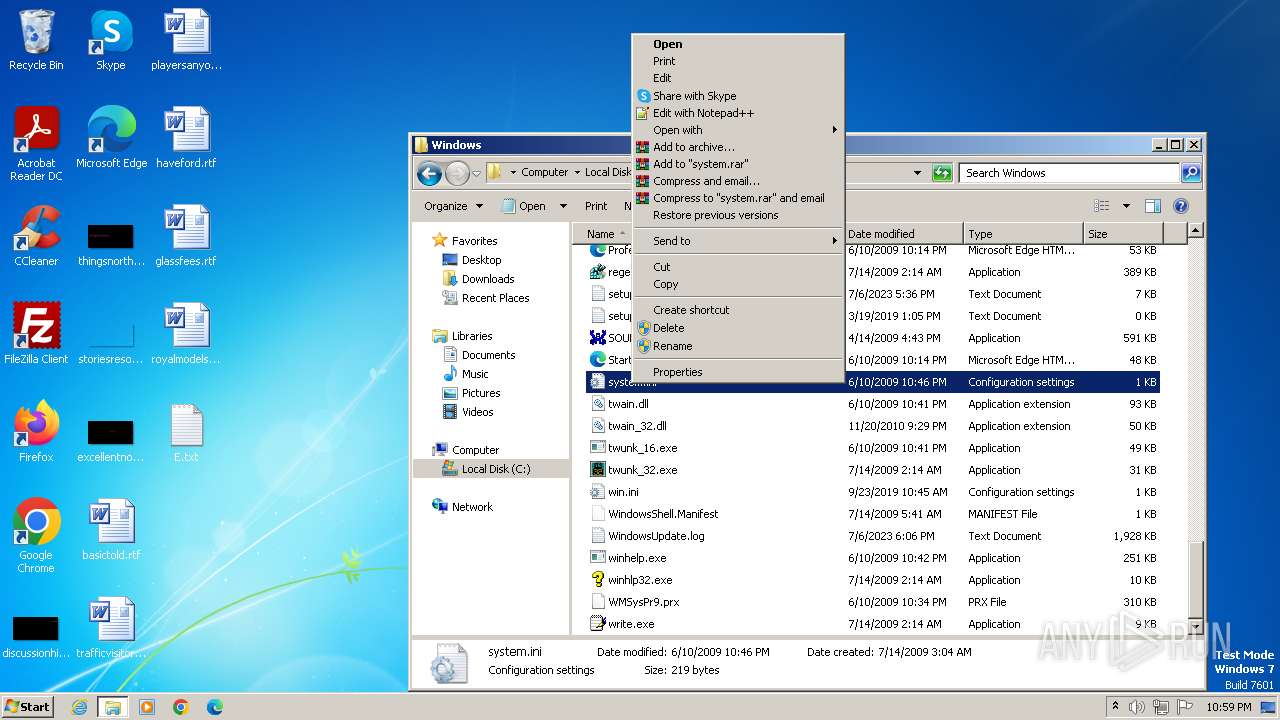Open Acrobat Reader DC desktop shortcut

click(x=36, y=143)
